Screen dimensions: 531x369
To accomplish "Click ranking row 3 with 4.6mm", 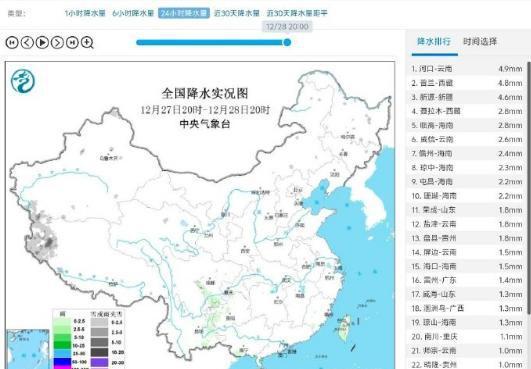I will point(467,97).
